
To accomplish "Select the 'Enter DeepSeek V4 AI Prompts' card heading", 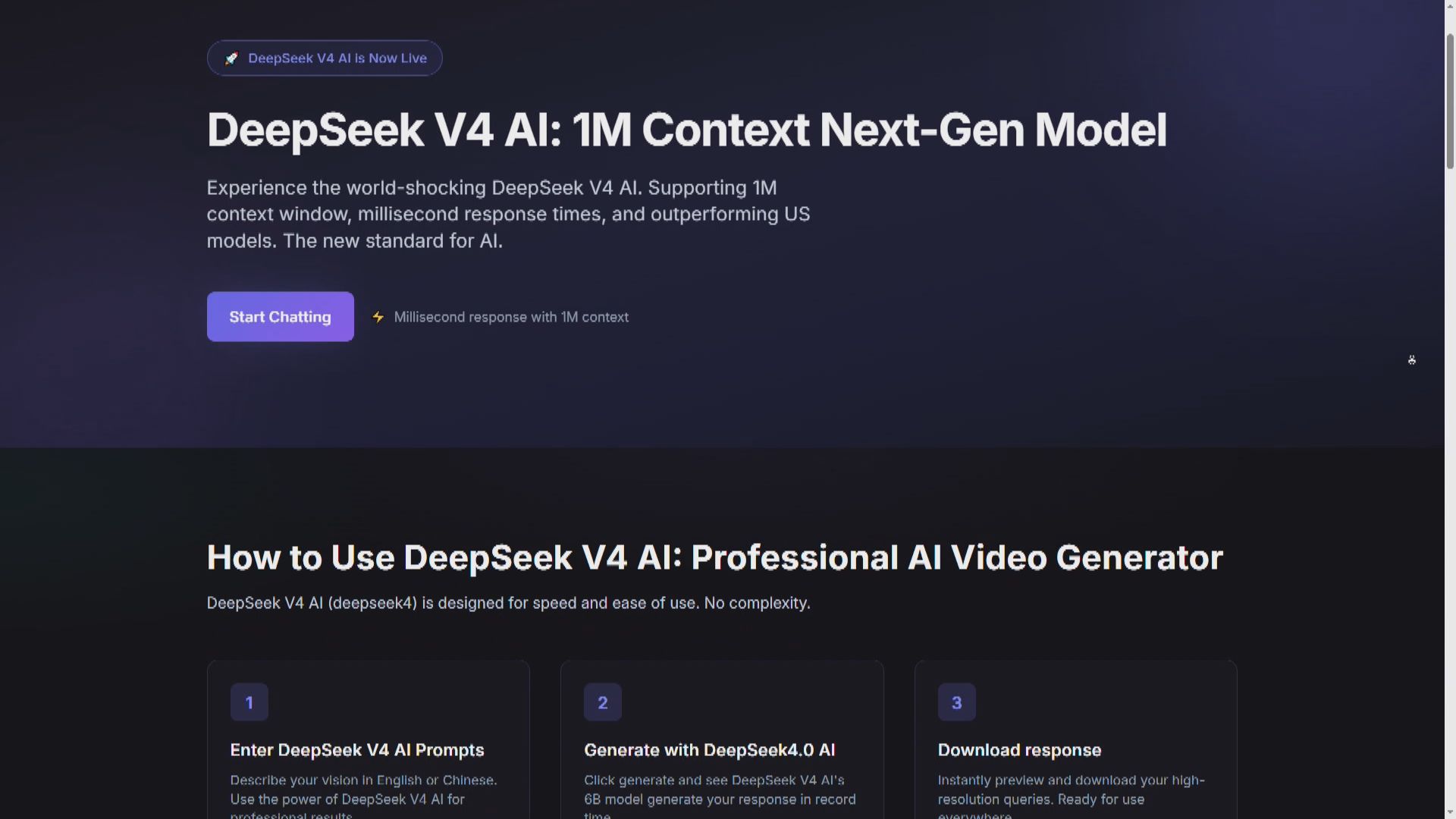I will coord(357,750).
